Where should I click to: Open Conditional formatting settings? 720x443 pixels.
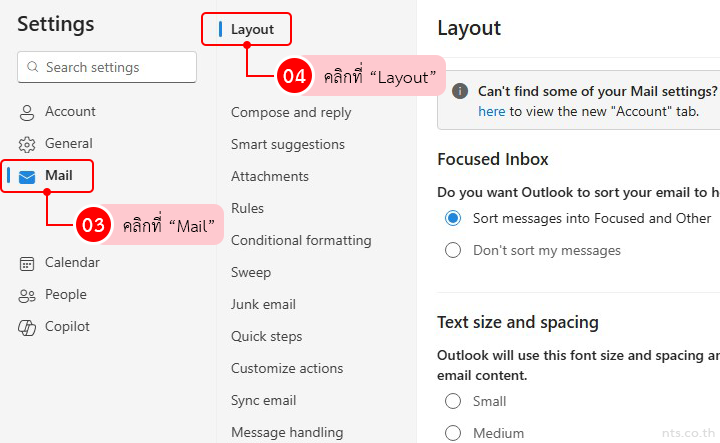pos(301,241)
